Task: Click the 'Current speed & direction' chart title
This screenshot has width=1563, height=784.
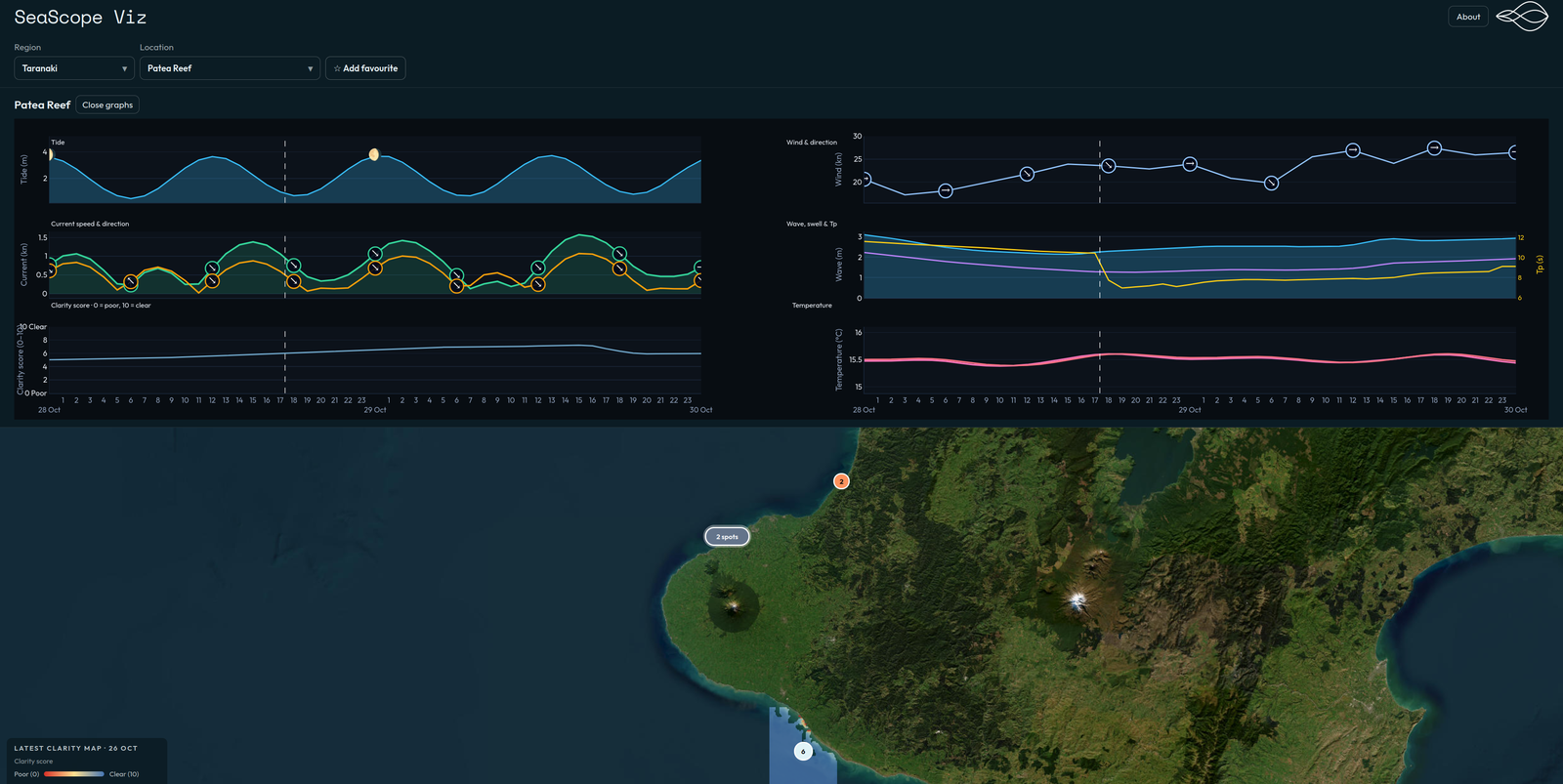Action: pos(90,224)
